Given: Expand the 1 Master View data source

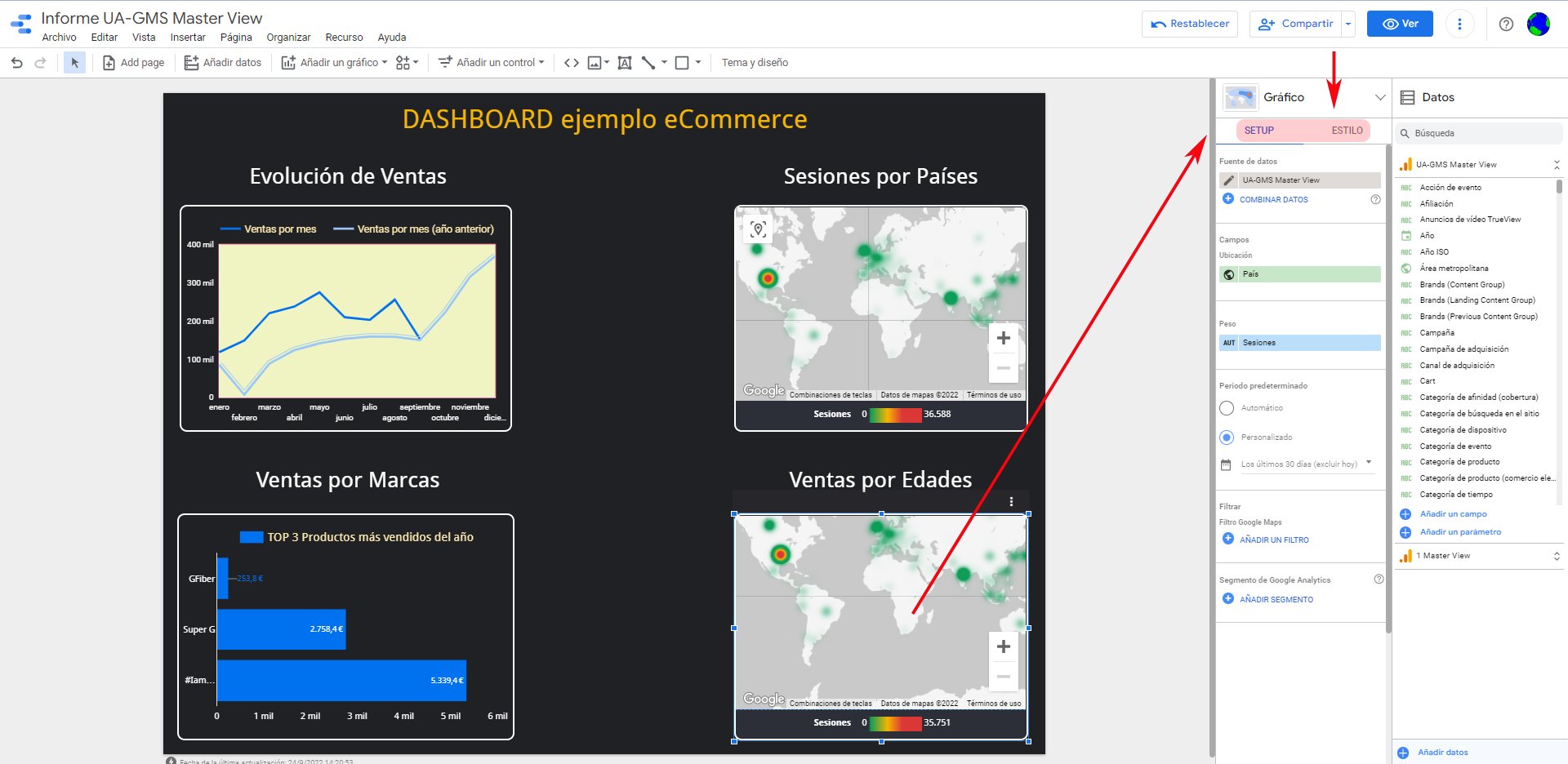Looking at the screenshot, I should pos(1557,556).
